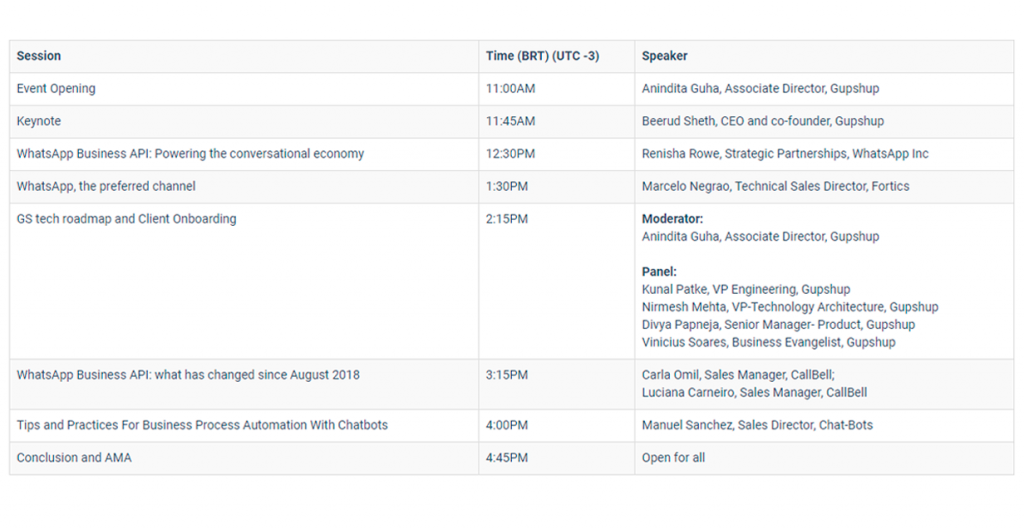The height and width of the screenshot is (529, 1024).
Task: Click the Time (BRT) (UTC -3) header
Action: (542, 56)
